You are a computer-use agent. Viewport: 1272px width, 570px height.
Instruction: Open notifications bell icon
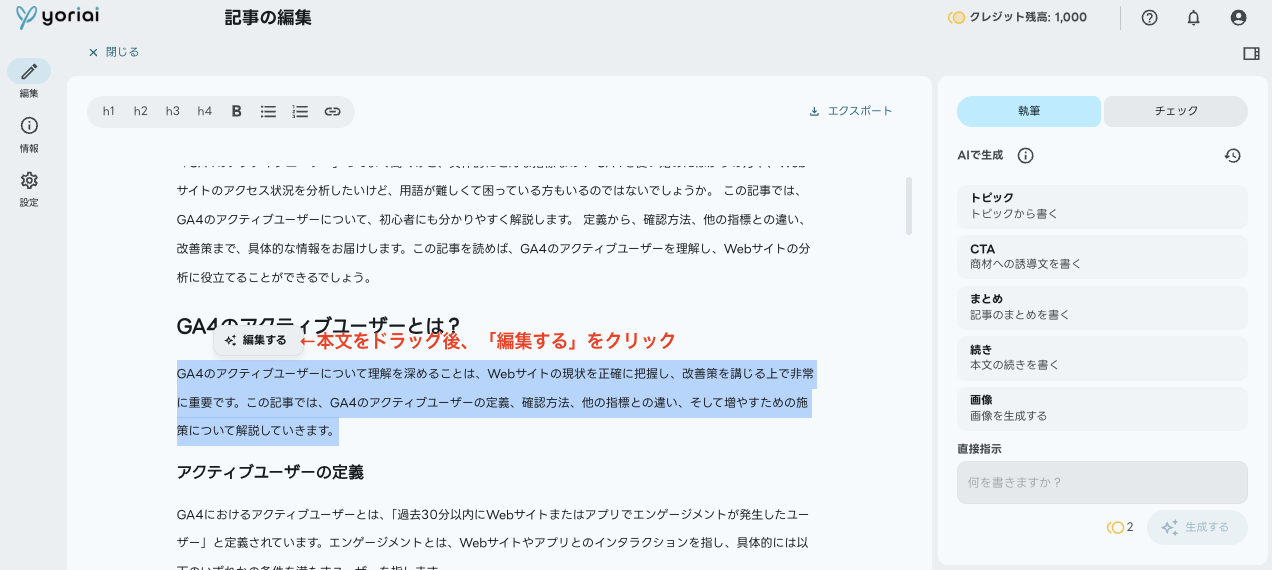pos(1193,17)
